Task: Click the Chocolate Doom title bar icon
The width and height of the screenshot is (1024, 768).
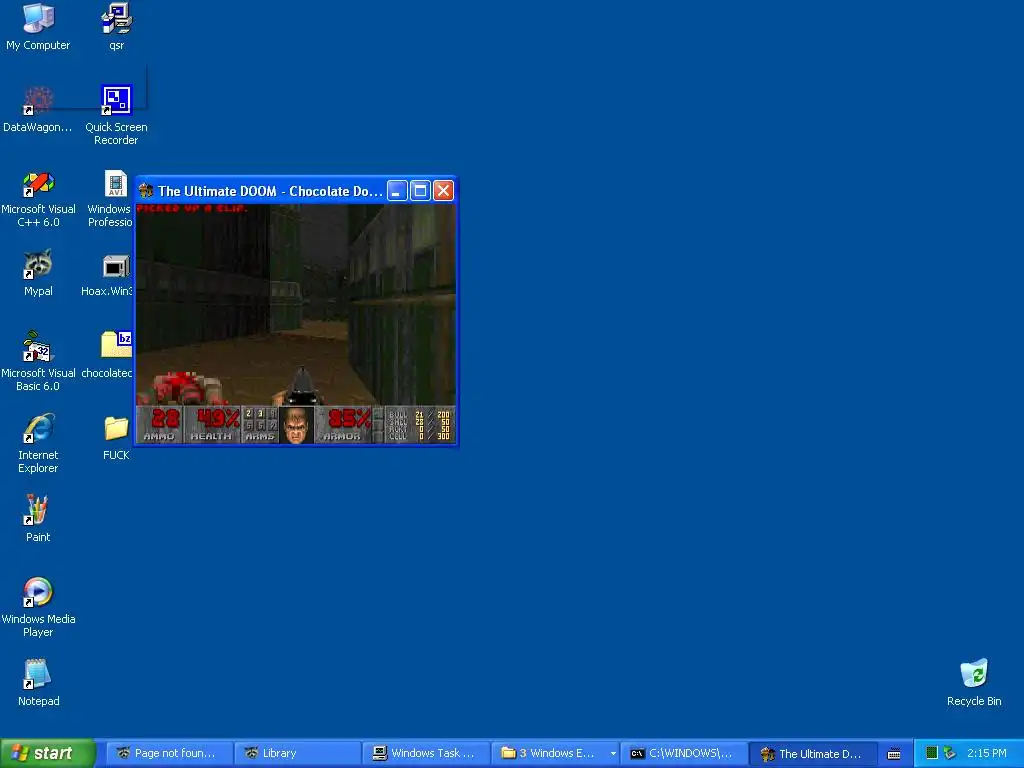Action: 146,191
